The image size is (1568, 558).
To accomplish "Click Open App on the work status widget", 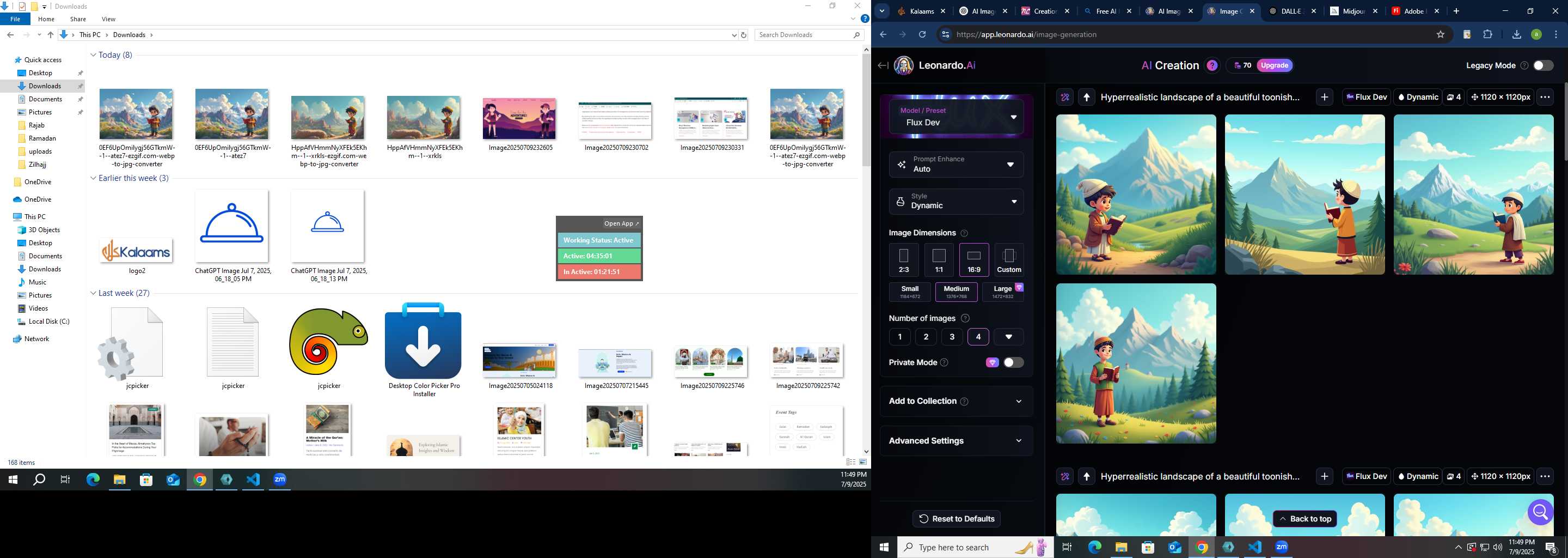I will click(x=621, y=223).
